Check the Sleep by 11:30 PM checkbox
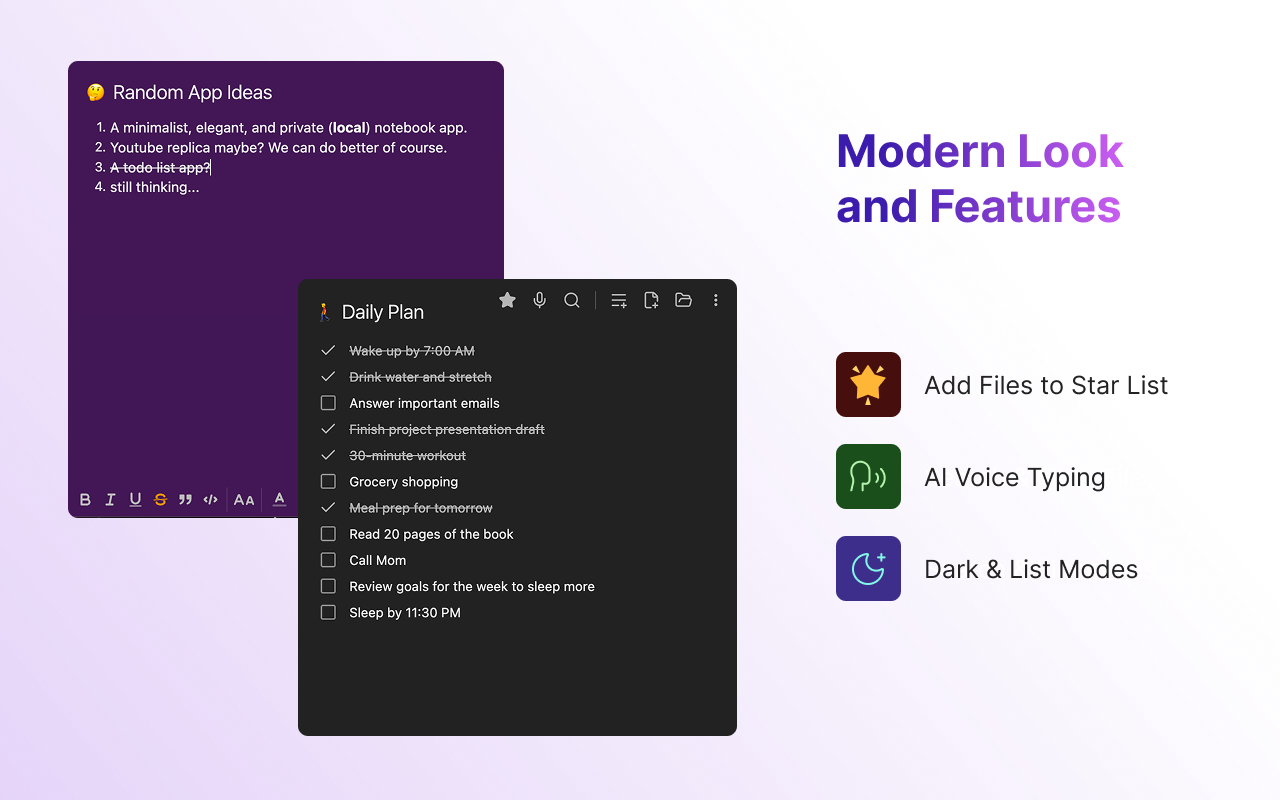The height and width of the screenshot is (800, 1280). (x=328, y=612)
